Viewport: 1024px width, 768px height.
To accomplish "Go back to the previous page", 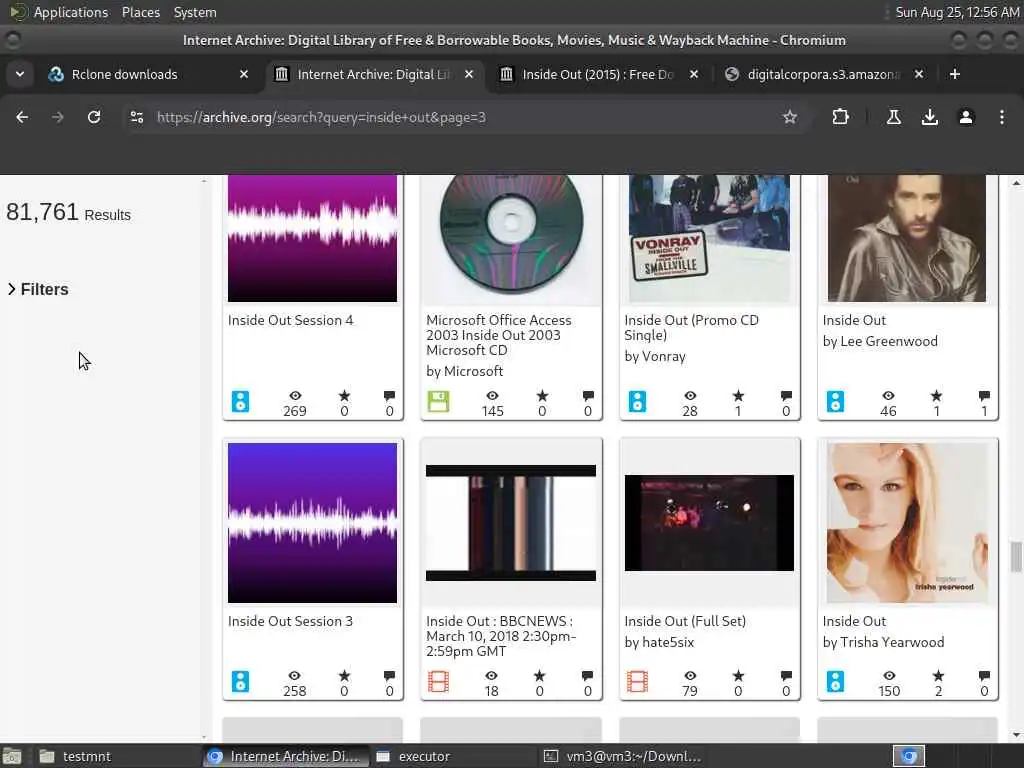I will click(x=22, y=117).
